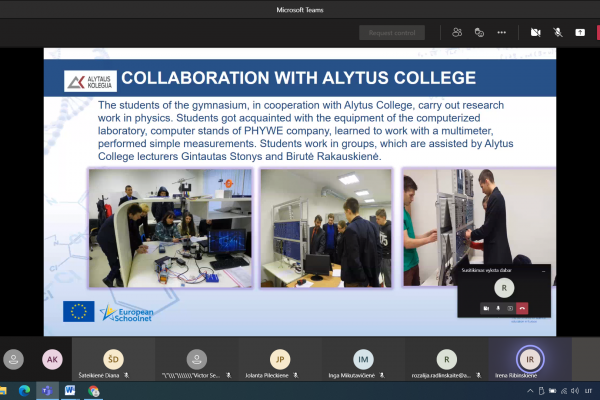Open the meeting chat panel
The width and height of the screenshot is (600, 400).
pos(479,33)
